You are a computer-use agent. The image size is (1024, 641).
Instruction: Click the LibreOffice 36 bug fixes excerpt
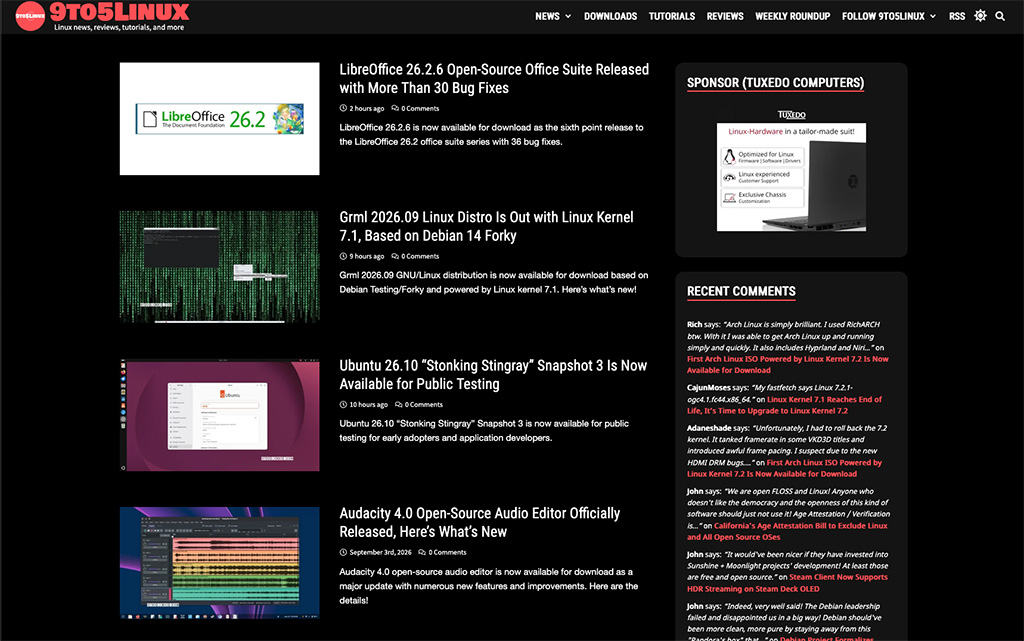pos(491,134)
